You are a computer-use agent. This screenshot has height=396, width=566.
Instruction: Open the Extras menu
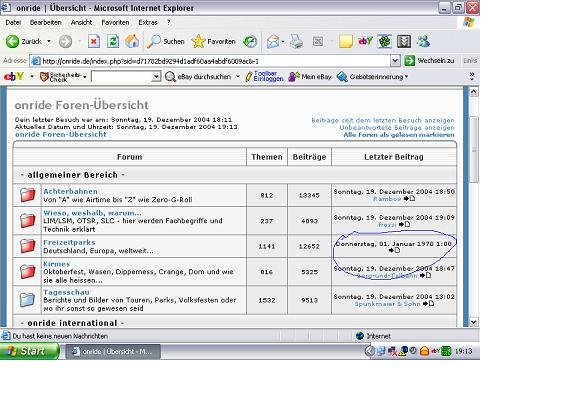(148, 22)
